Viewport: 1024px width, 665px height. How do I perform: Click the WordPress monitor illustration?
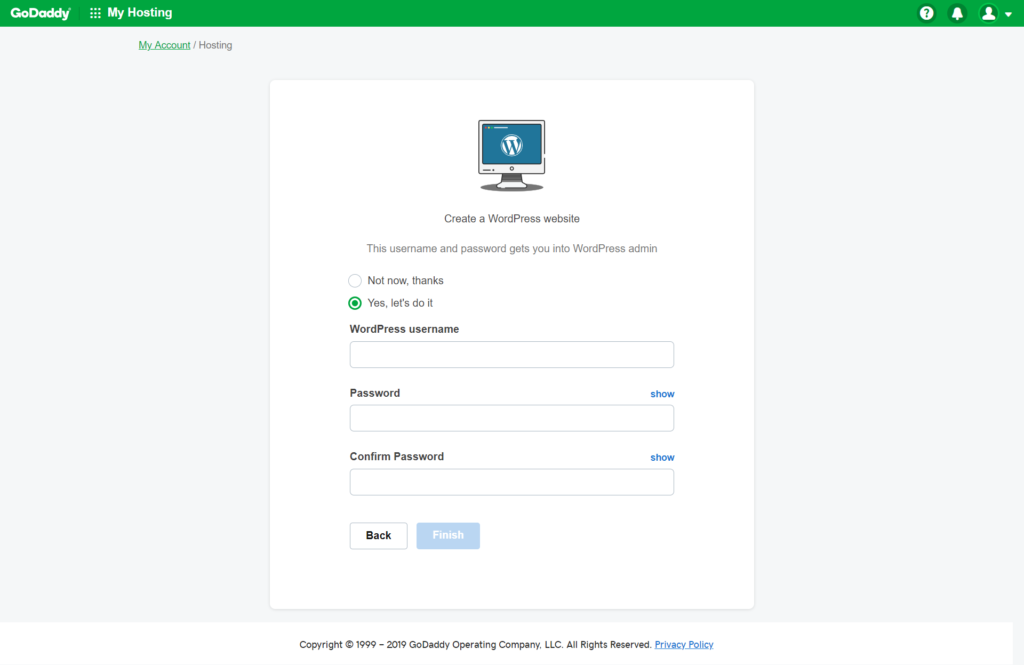pos(511,155)
